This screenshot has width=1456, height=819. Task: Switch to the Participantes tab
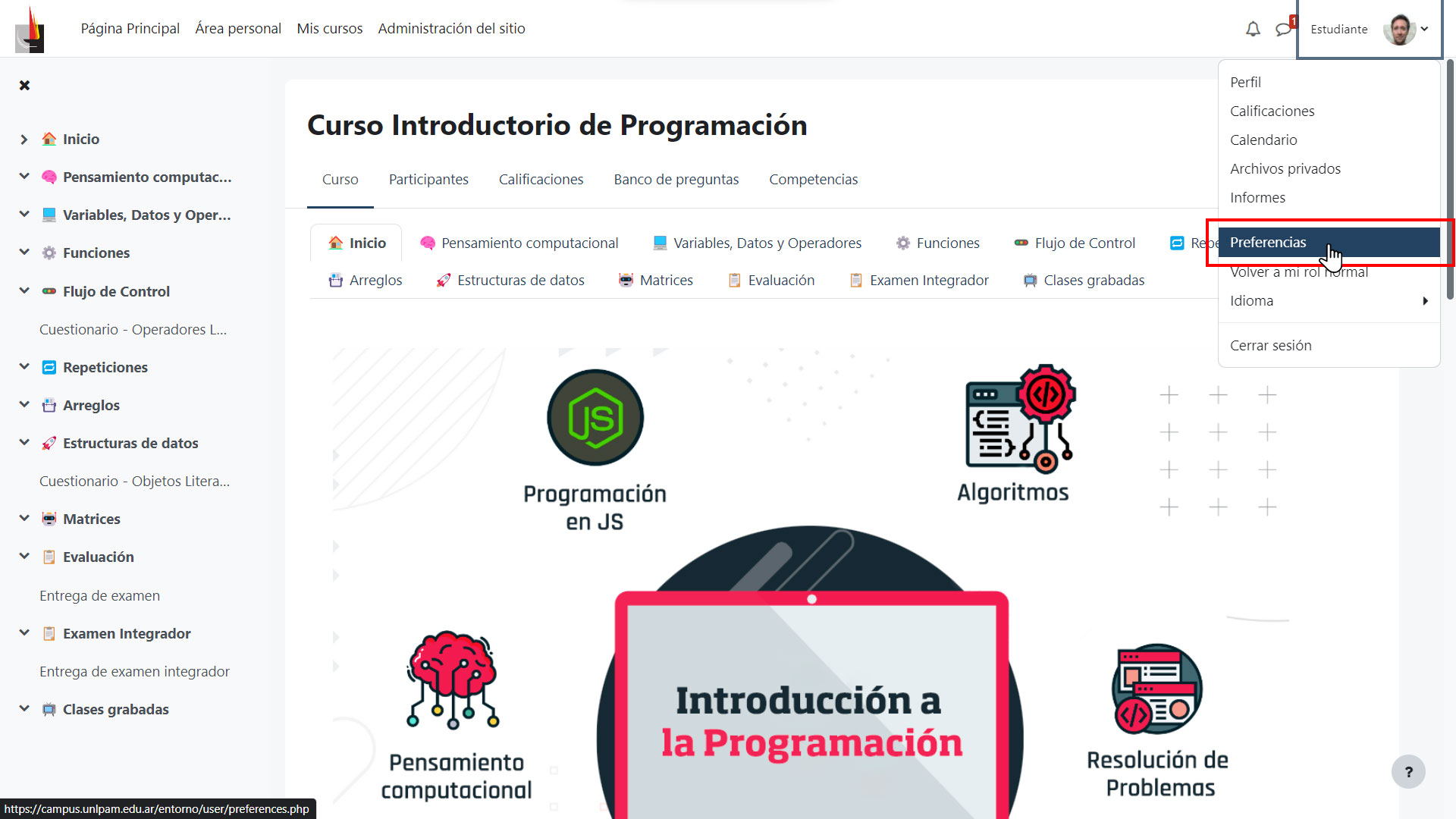[428, 179]
